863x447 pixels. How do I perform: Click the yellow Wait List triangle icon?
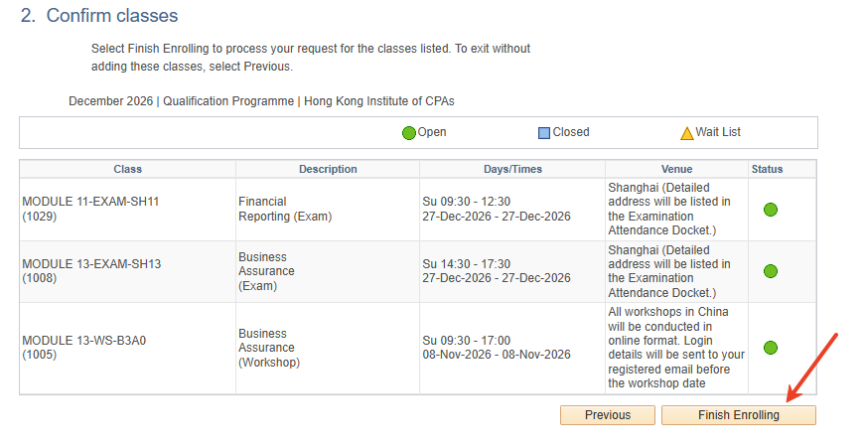click(687, 133)
